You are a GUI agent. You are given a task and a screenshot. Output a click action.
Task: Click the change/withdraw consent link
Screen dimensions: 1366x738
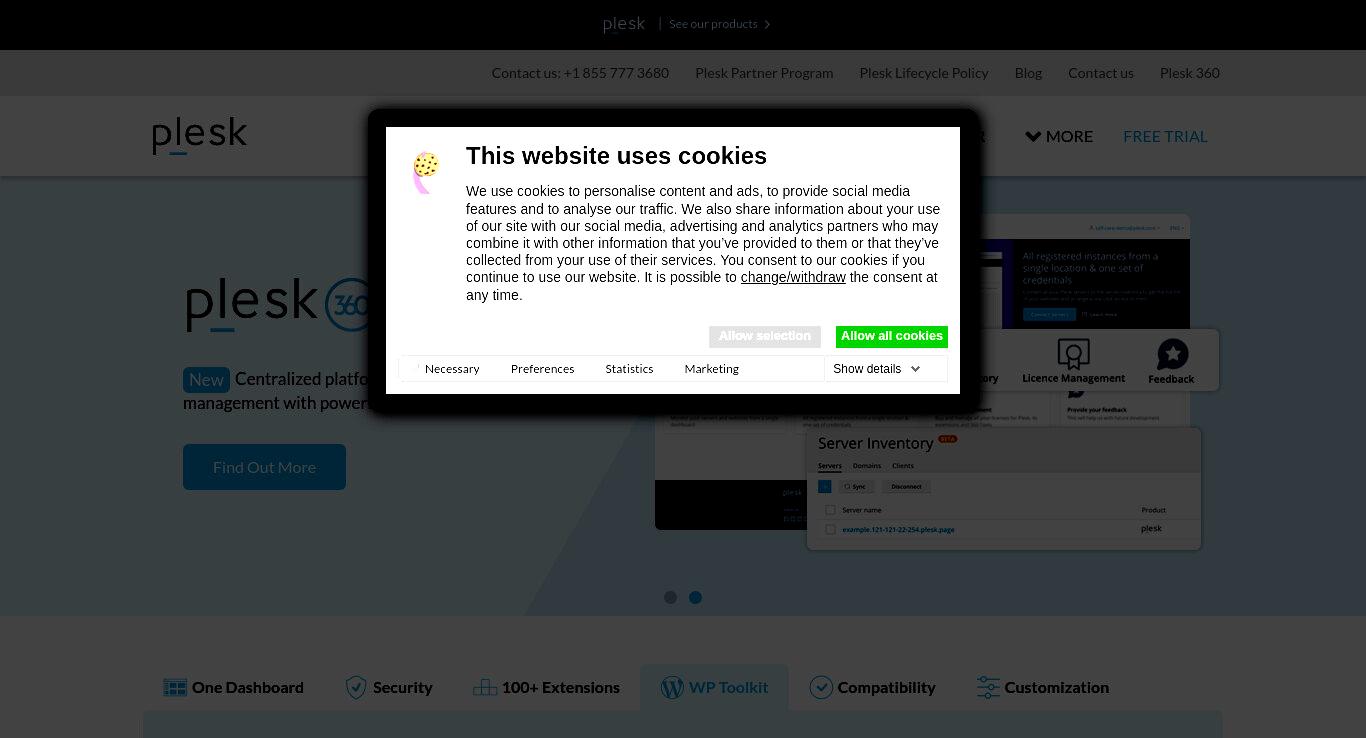point(793,277)
